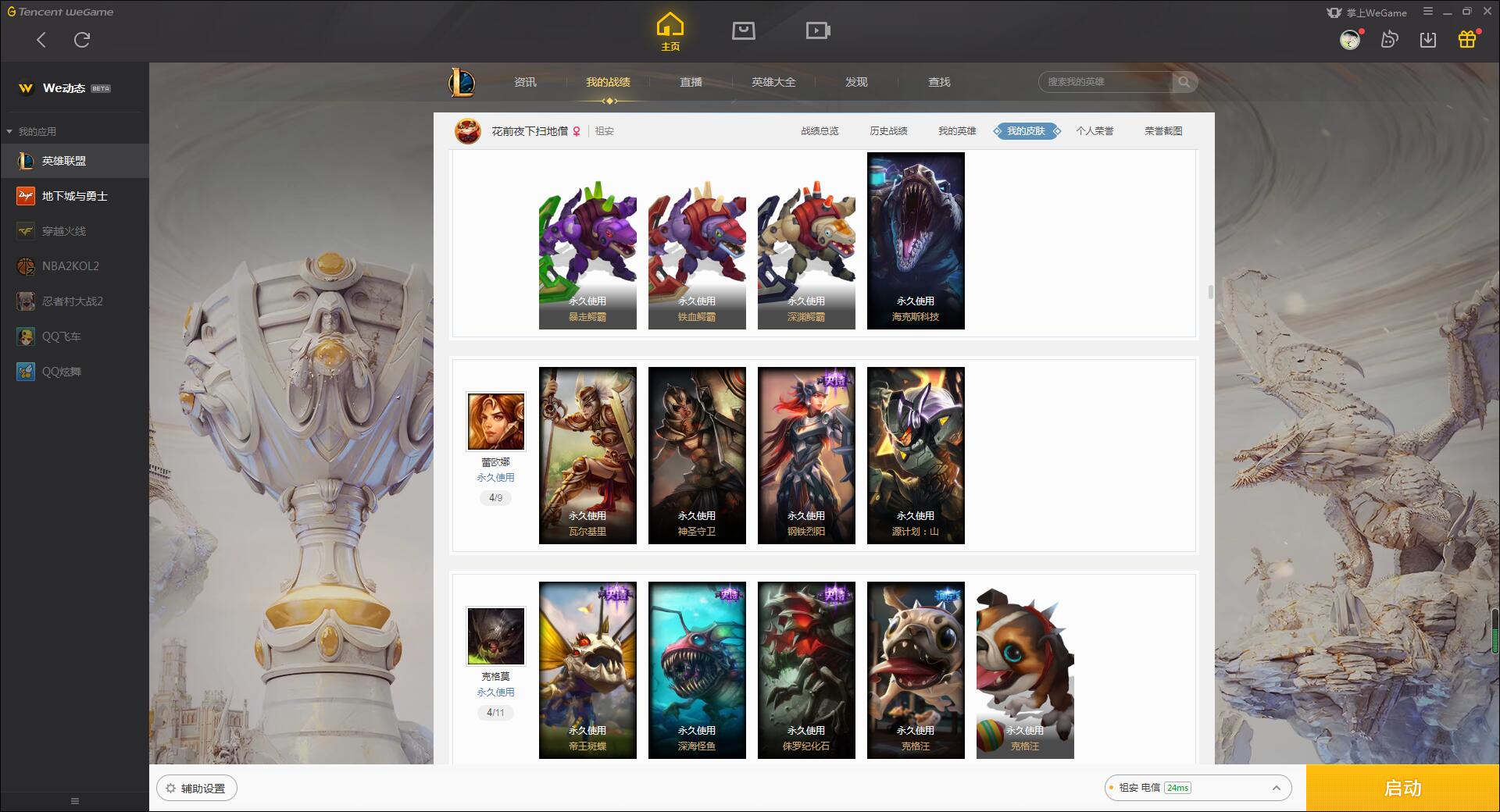Open the friends/messages icon in top bar
Image resolution: width=1500 pixels, height=812 pixels.
point(1389,39)
